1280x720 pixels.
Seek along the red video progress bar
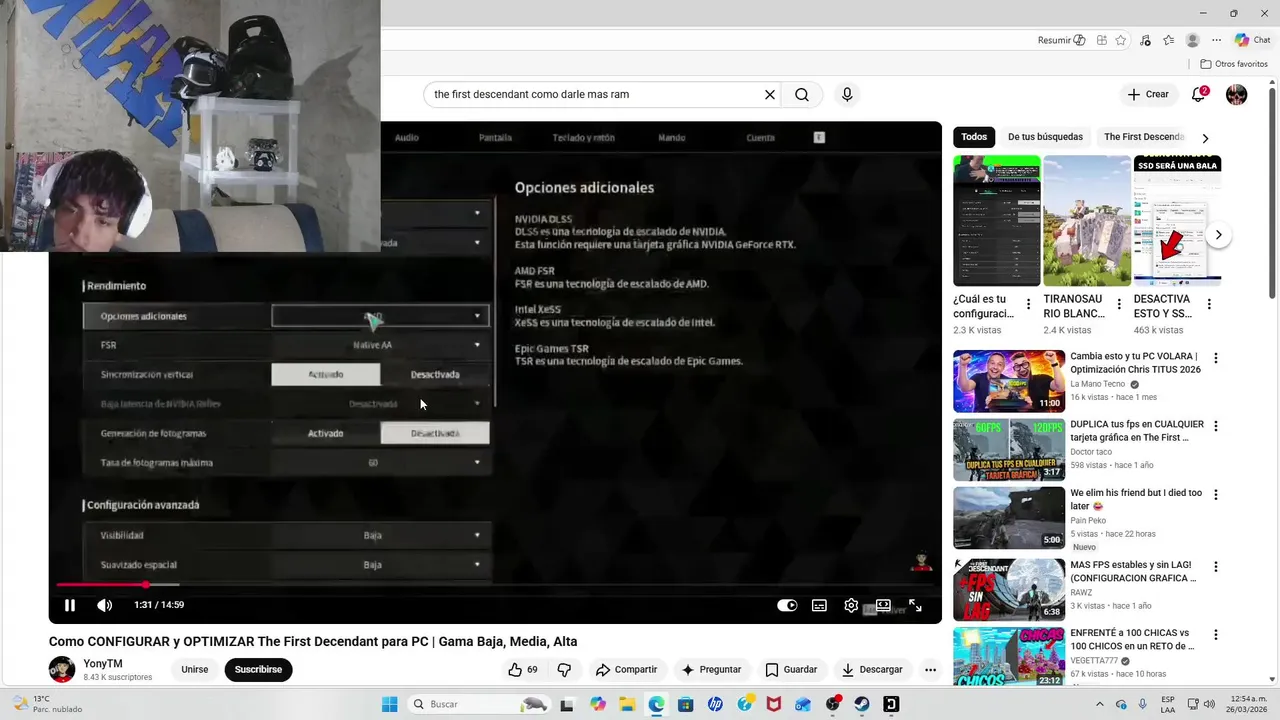pos(495,584)
